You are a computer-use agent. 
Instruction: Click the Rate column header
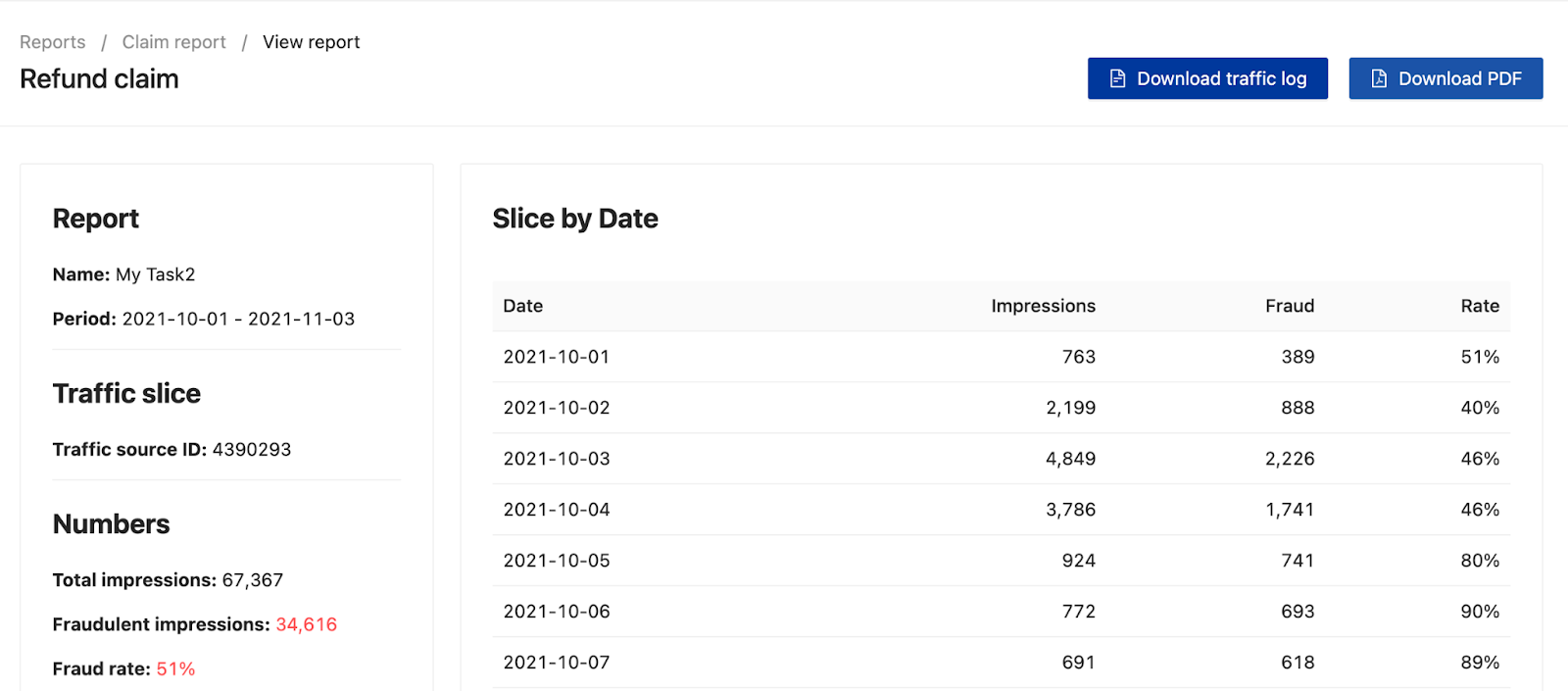[x=1479, y=306]
